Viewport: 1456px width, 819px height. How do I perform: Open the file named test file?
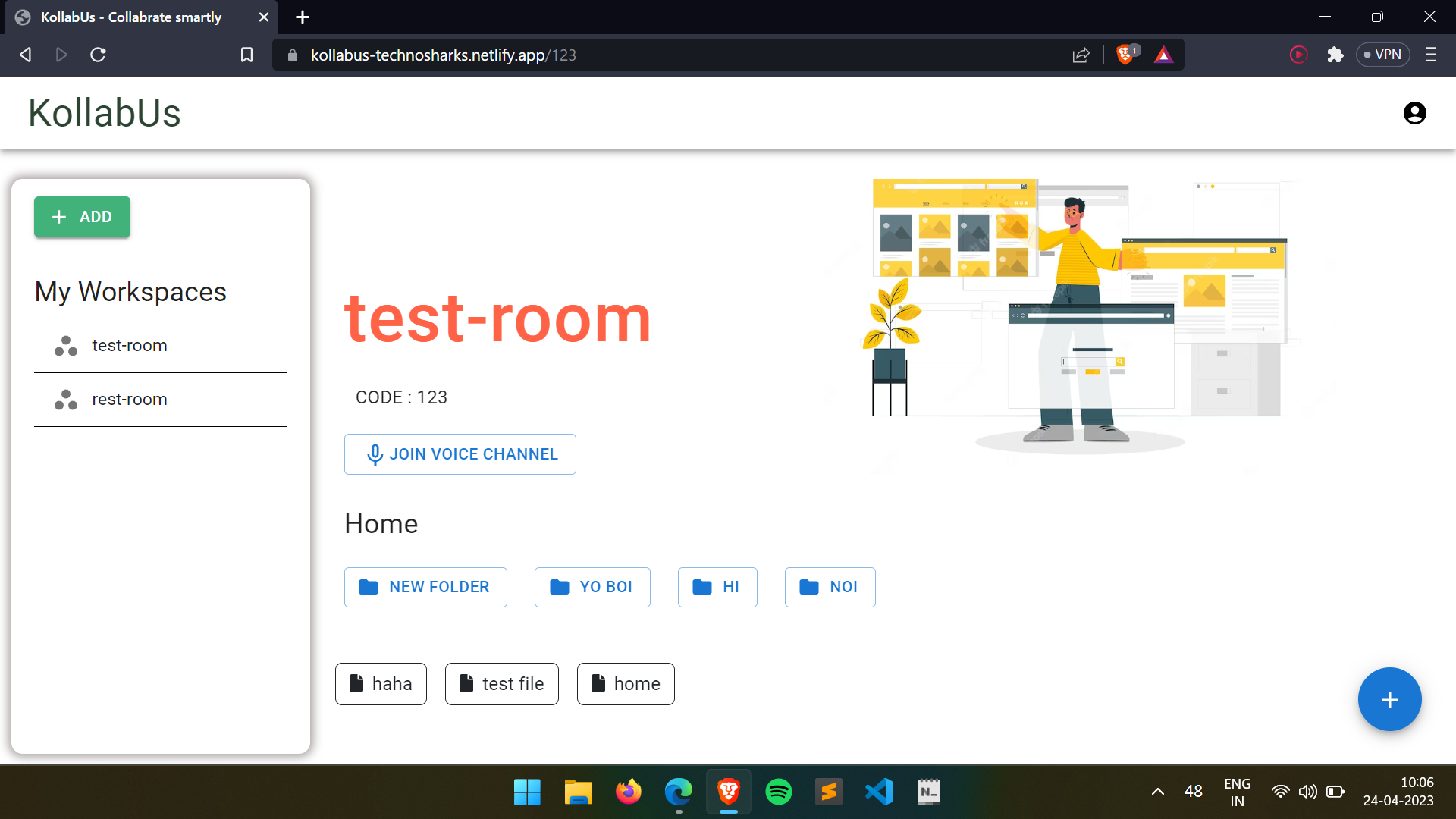coord(501,683)
